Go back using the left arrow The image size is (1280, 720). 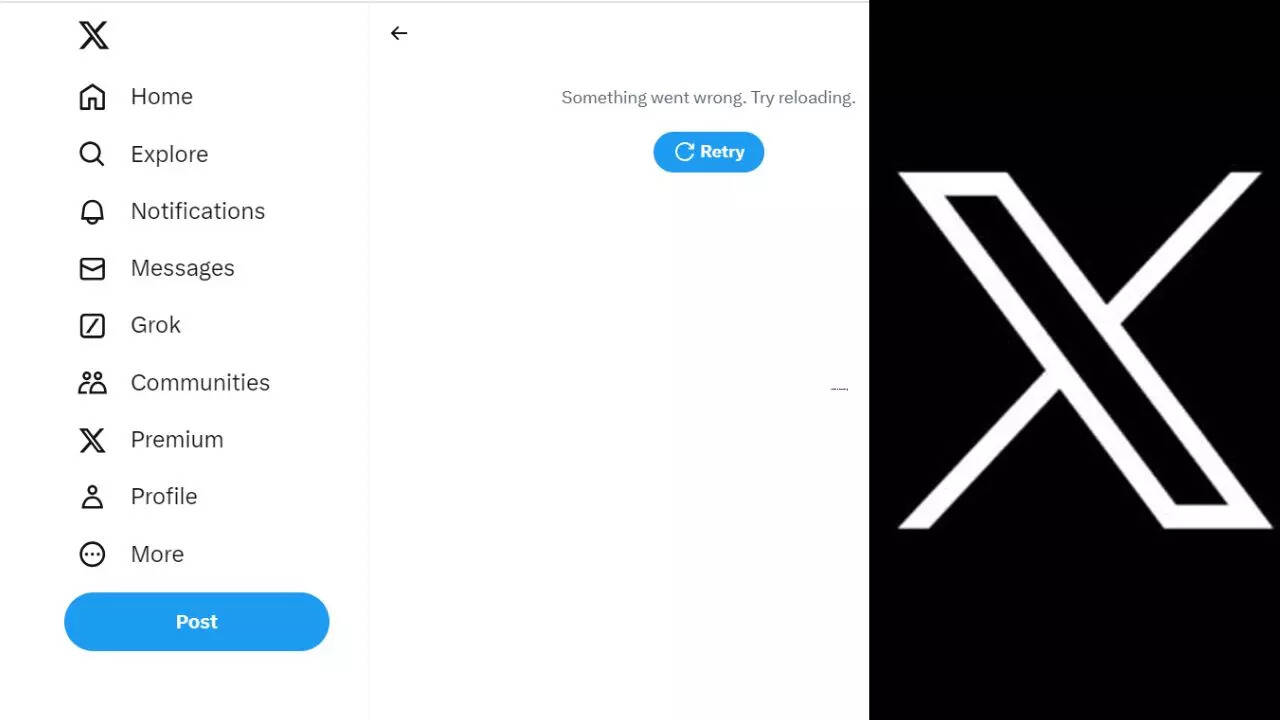click(399, 33)
